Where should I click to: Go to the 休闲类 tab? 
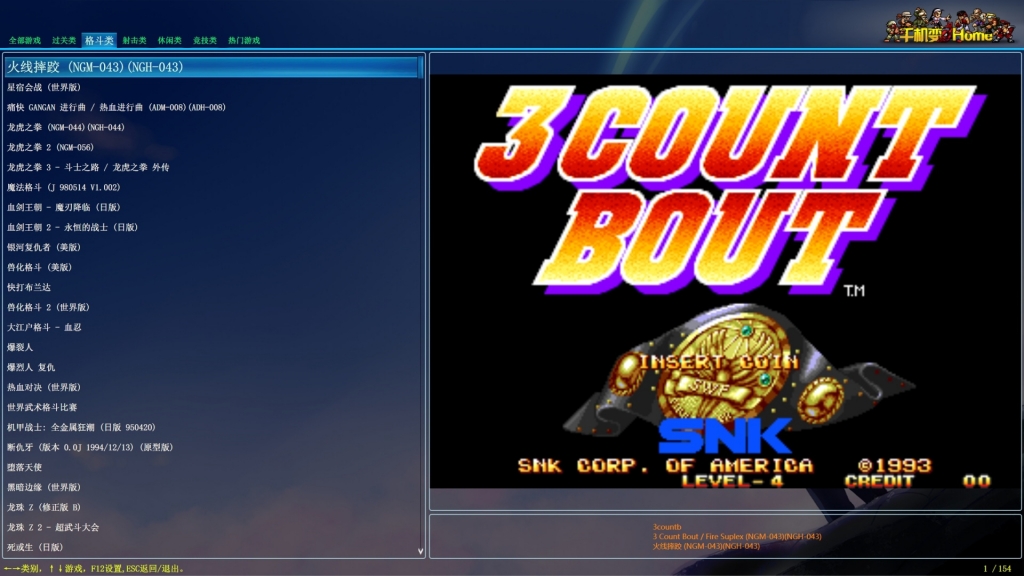[x=169, y=41]
